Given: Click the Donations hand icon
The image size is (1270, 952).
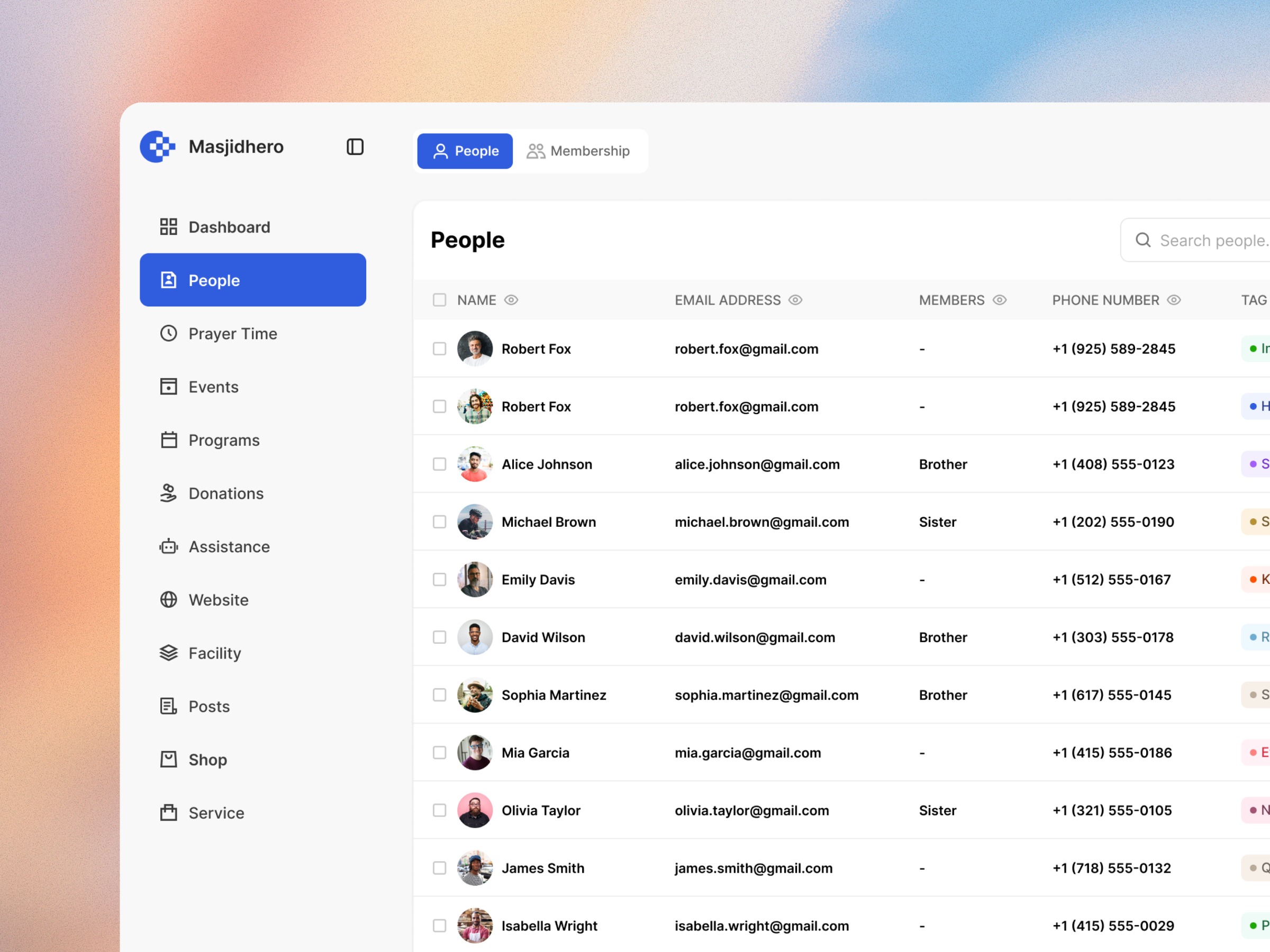Looking at the screenshot, I should [168, 493].
